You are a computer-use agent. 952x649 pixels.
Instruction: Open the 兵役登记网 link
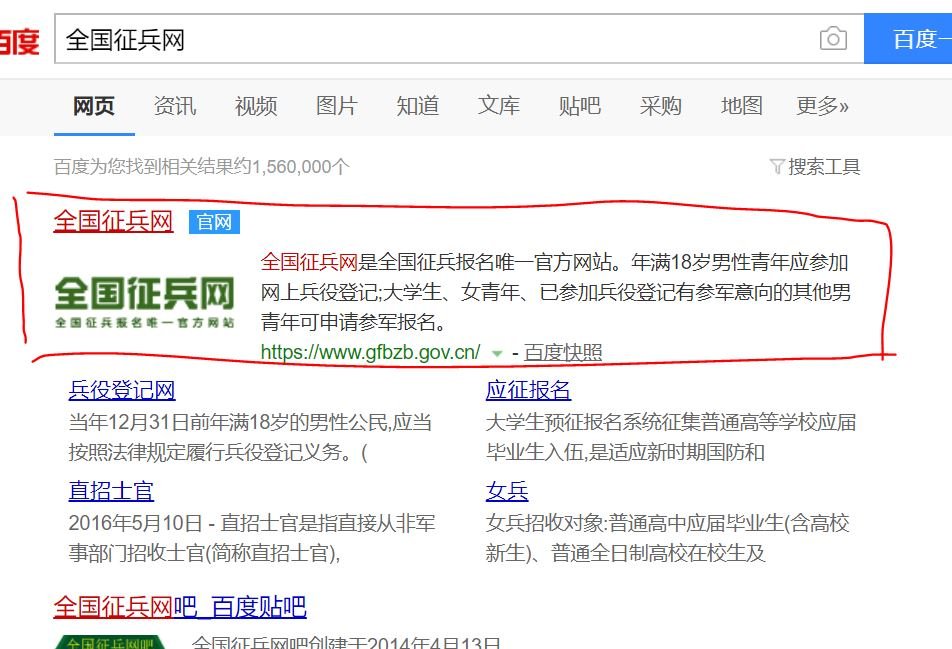[x=119, y=390]
